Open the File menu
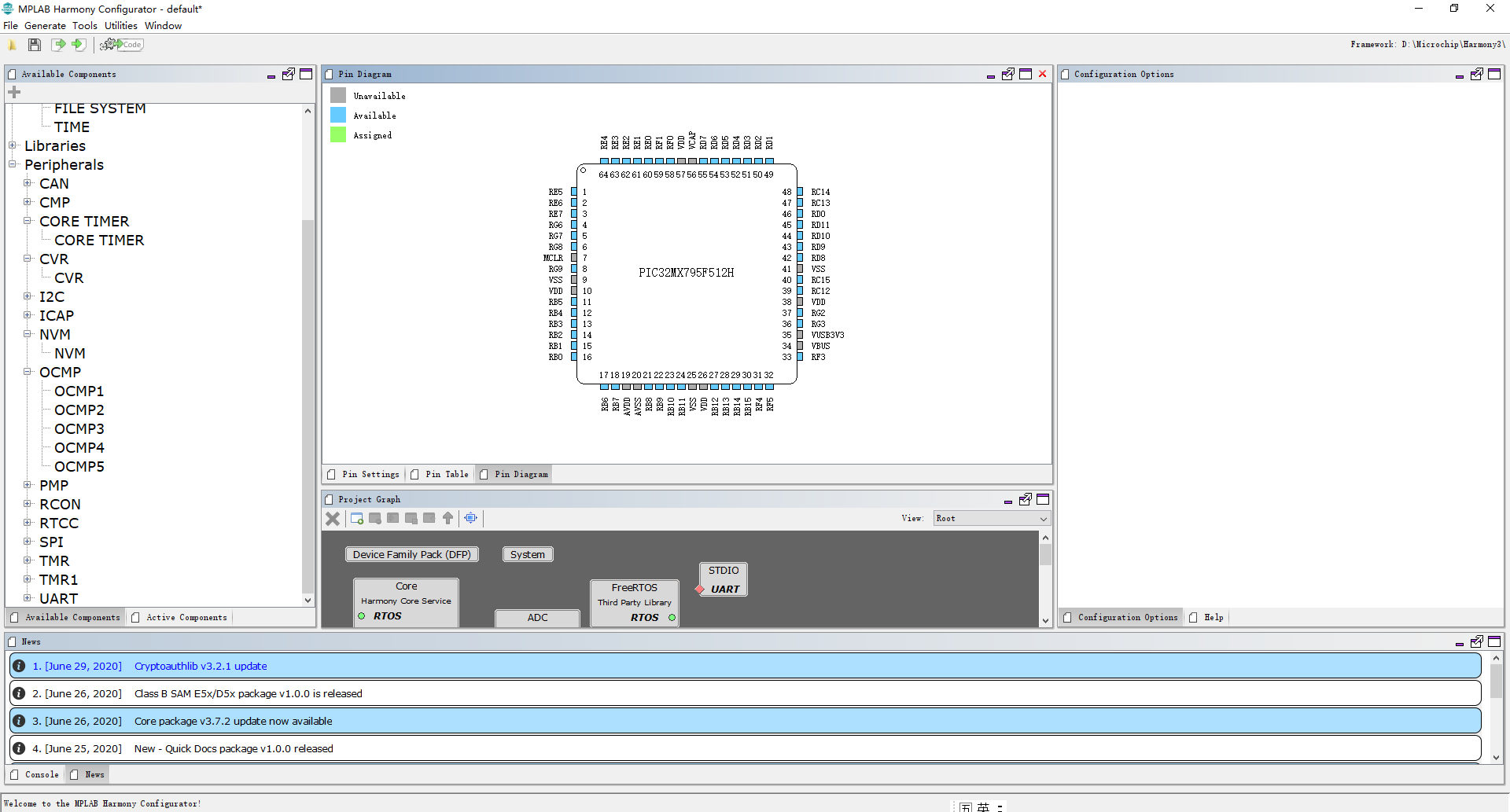Screen dimensions: 1510x812 click(x=10, y=25)
